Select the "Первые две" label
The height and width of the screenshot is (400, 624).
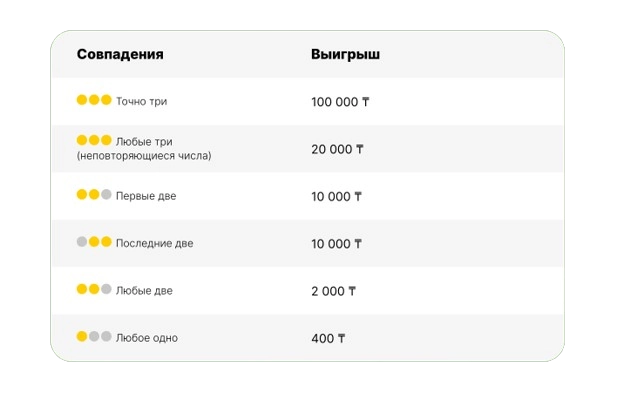(x=146, y=196)
